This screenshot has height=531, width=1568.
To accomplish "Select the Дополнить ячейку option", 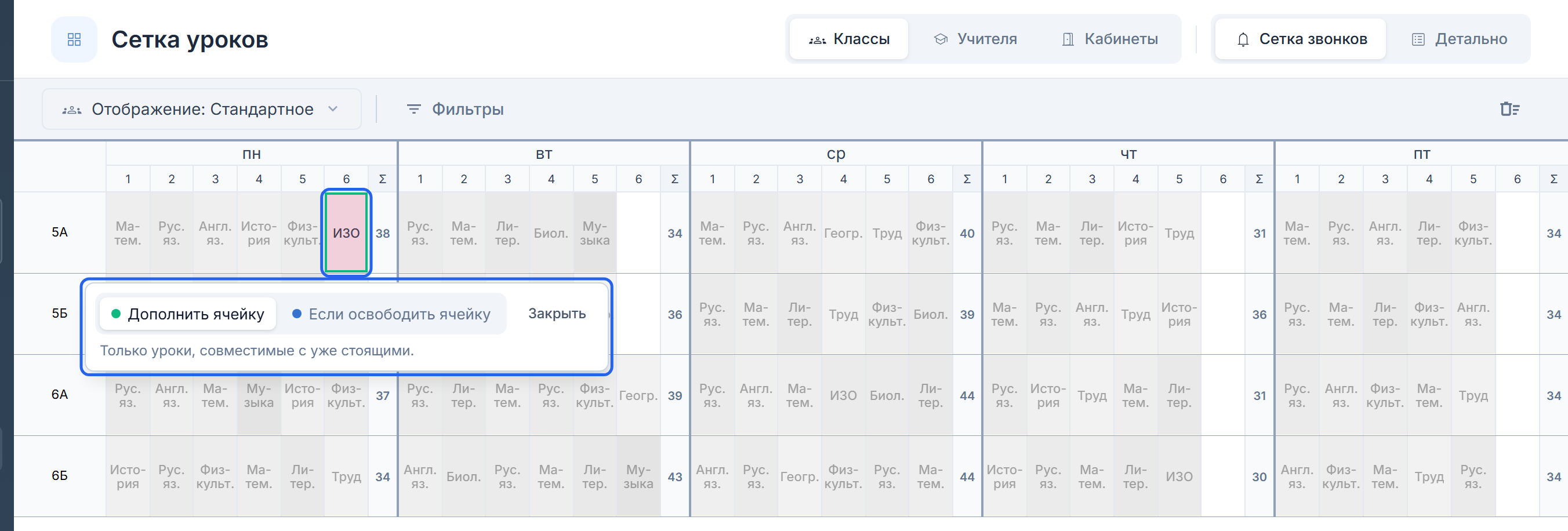I will [x=187, y=314].
